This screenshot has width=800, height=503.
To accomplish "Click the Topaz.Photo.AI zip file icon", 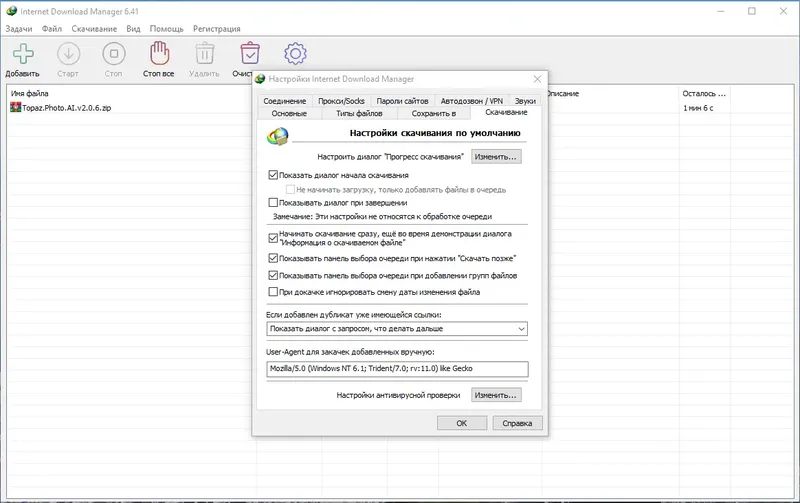I will pos(16,107).
